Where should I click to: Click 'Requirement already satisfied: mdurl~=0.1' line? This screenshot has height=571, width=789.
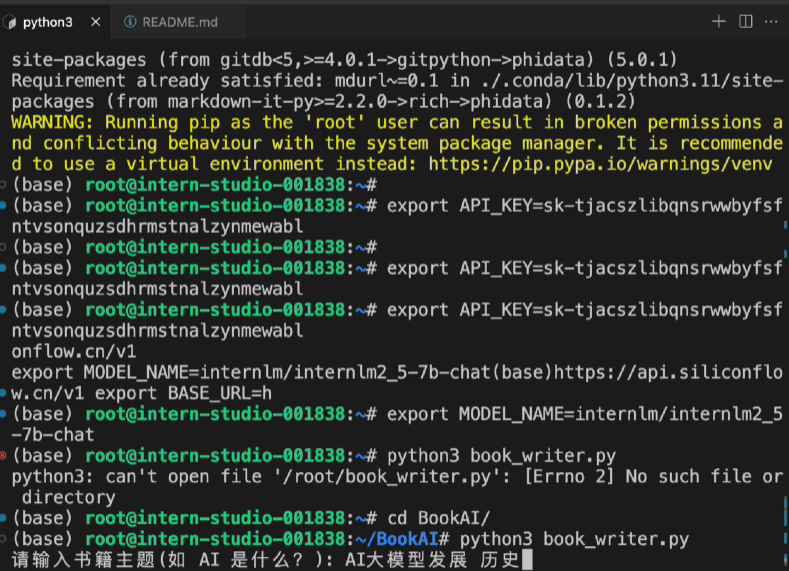coord(397,80)
